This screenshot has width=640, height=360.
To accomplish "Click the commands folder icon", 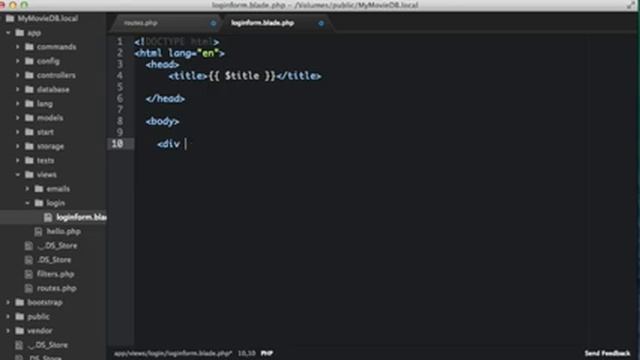I will tap(29, 47).
